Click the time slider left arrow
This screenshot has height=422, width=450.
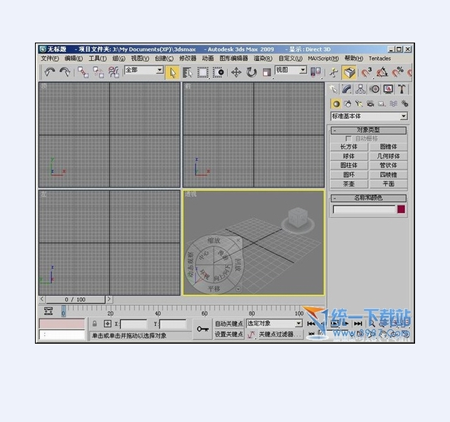pos(42,299)
